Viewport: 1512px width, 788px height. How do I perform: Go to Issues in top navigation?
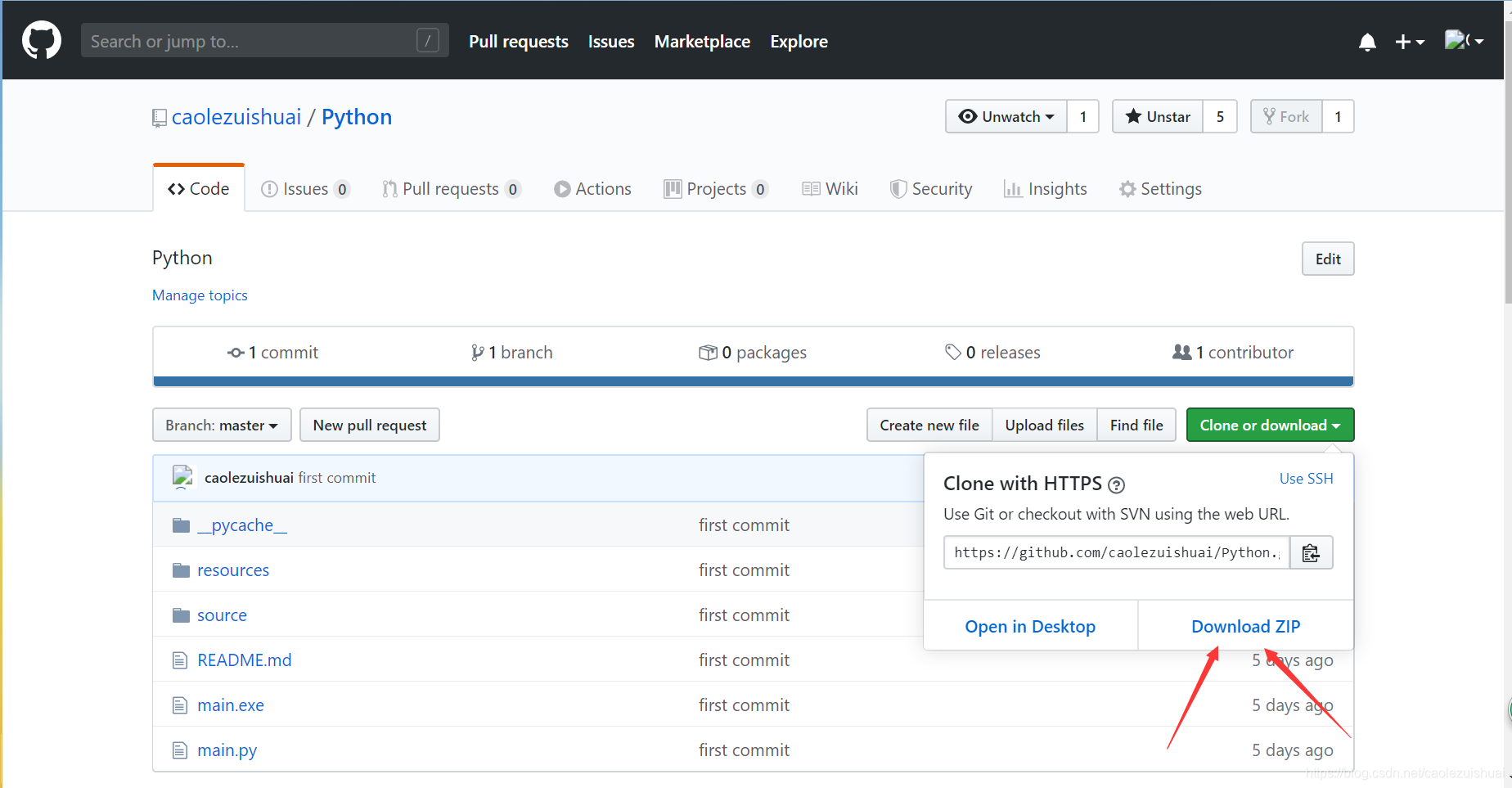click(611, 42)
